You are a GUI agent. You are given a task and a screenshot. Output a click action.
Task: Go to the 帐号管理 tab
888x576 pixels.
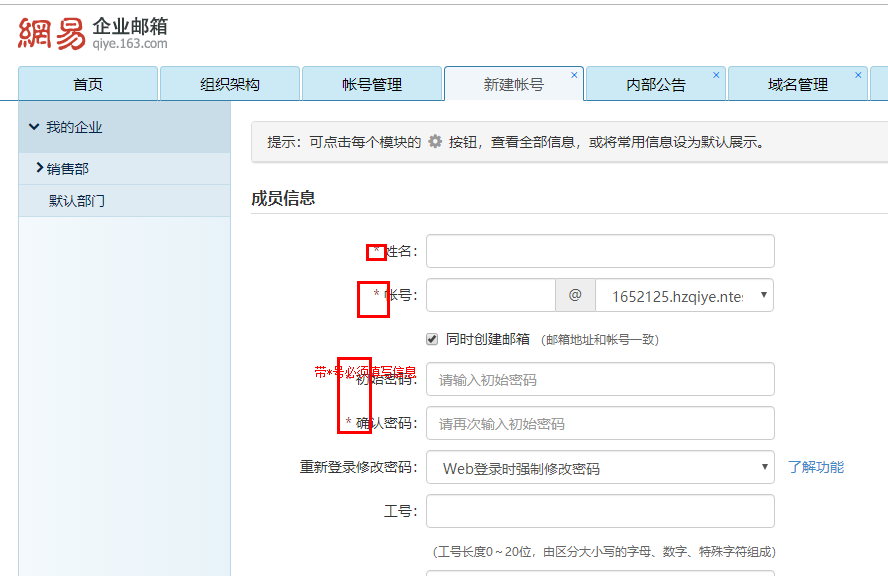[372, 84]
